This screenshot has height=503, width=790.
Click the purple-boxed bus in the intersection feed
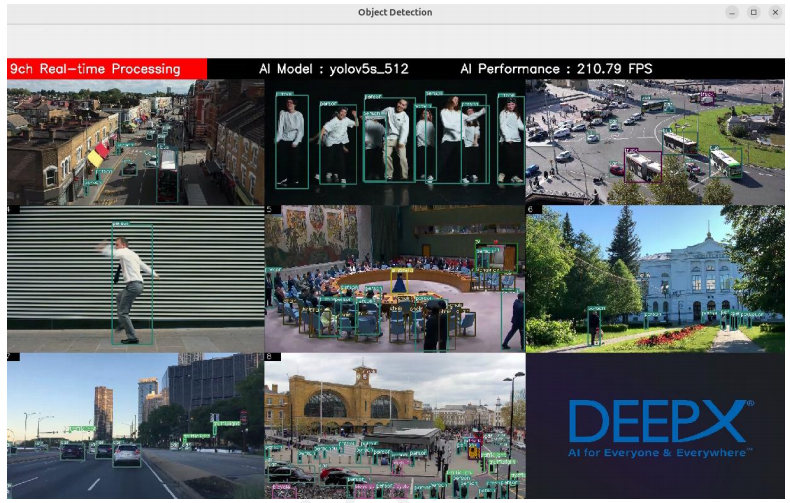pos(642,166)
